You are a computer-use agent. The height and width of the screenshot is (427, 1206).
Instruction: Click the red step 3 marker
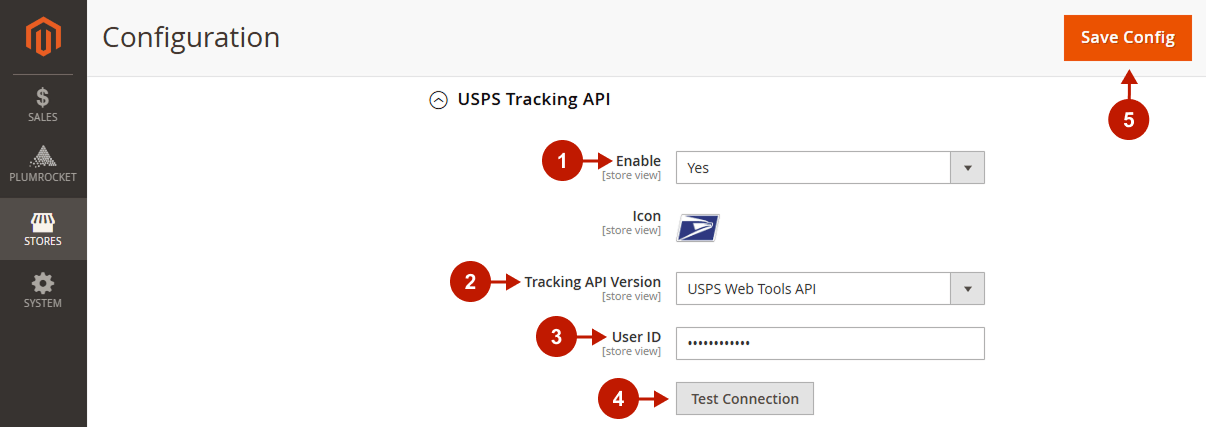click(556, 337)
